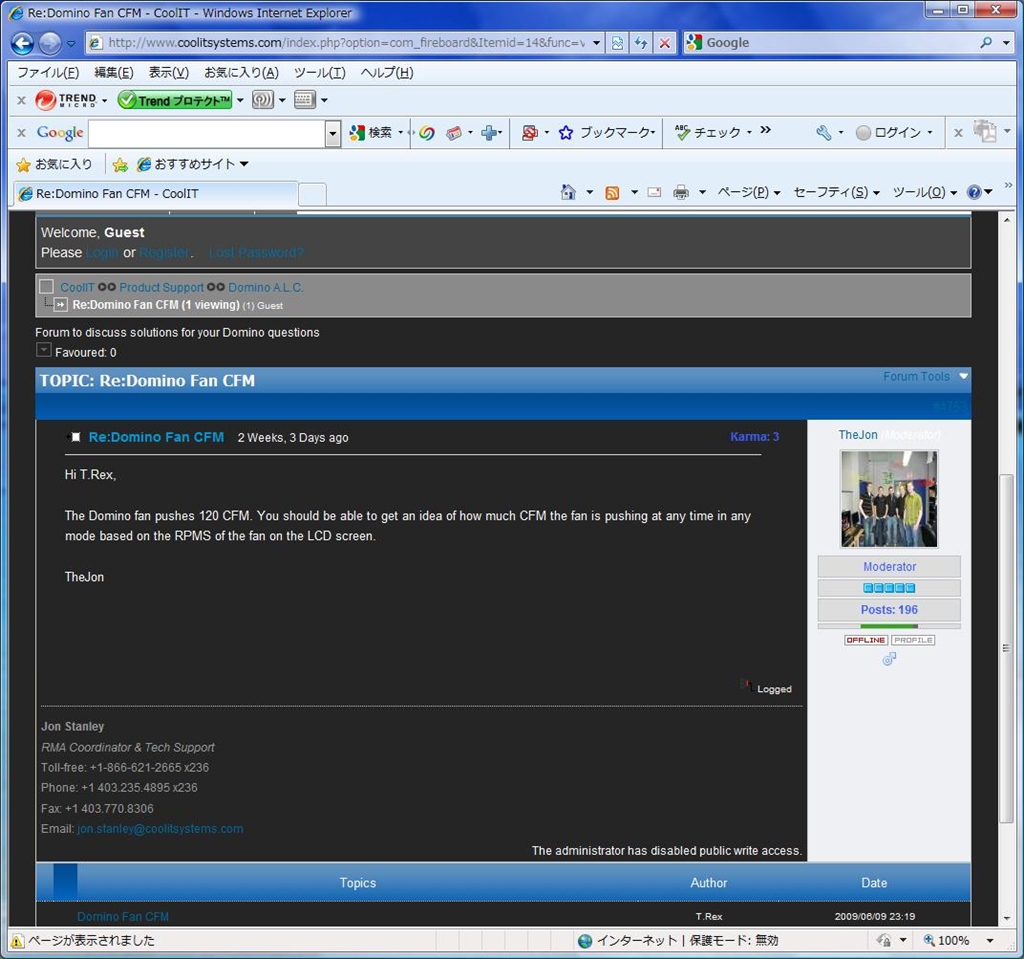This screenshot has height=959, width=1024.
Task: Click the jon.stanley@coolitsystems.com email link
Action: (x=160, y=828)
